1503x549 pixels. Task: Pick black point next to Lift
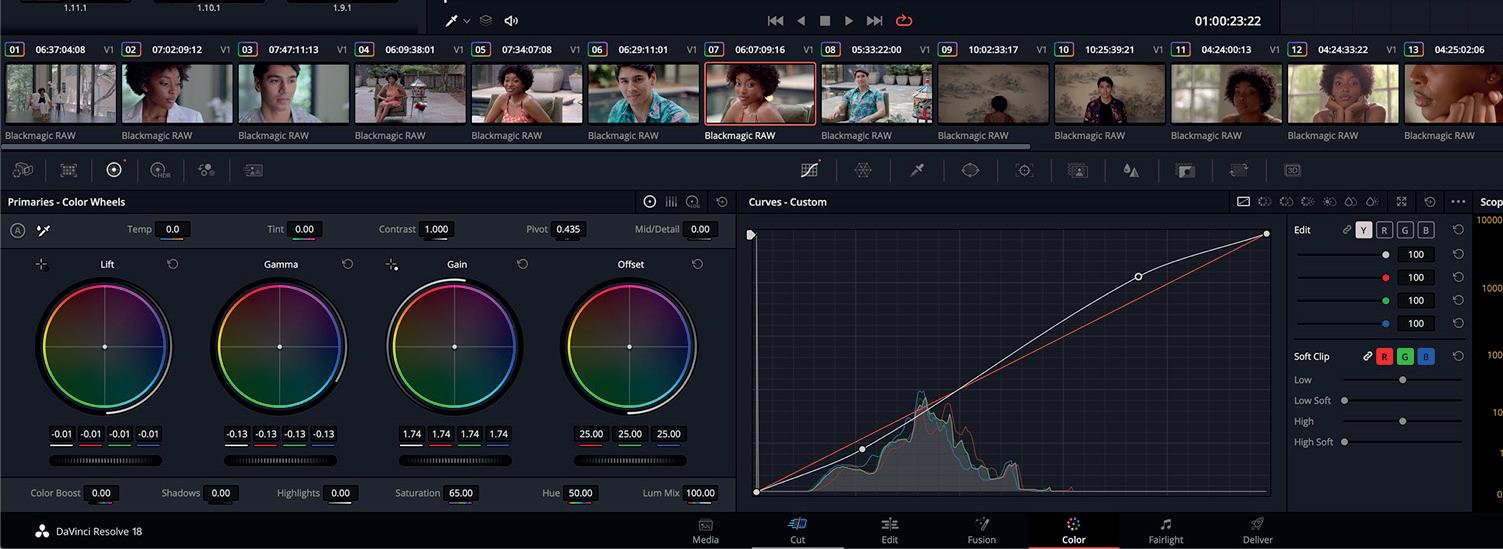point(42,265)
